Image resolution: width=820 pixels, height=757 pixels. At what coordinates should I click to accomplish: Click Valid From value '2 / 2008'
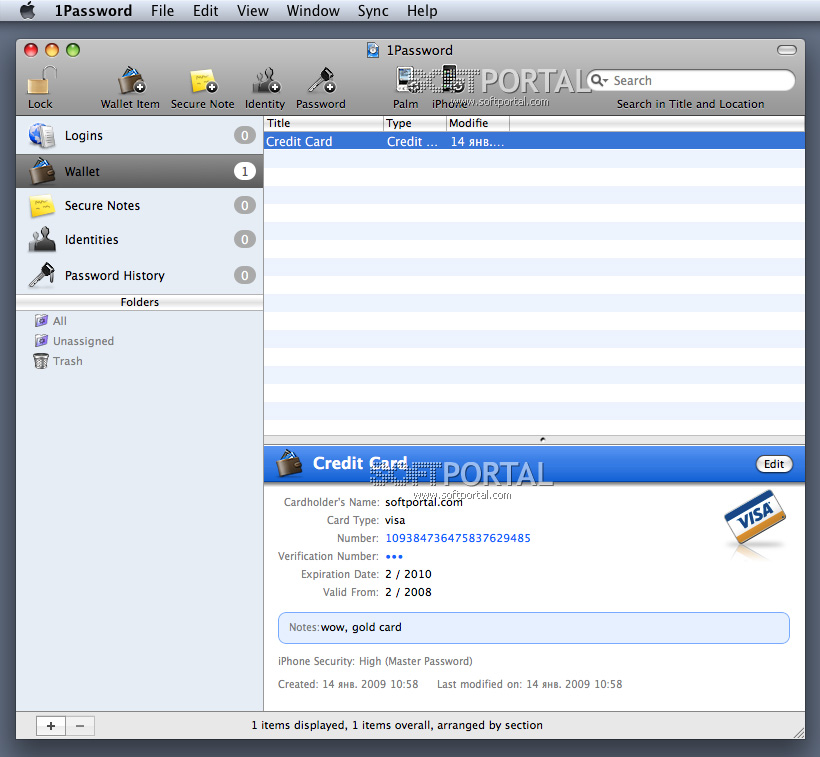[408, 592]
